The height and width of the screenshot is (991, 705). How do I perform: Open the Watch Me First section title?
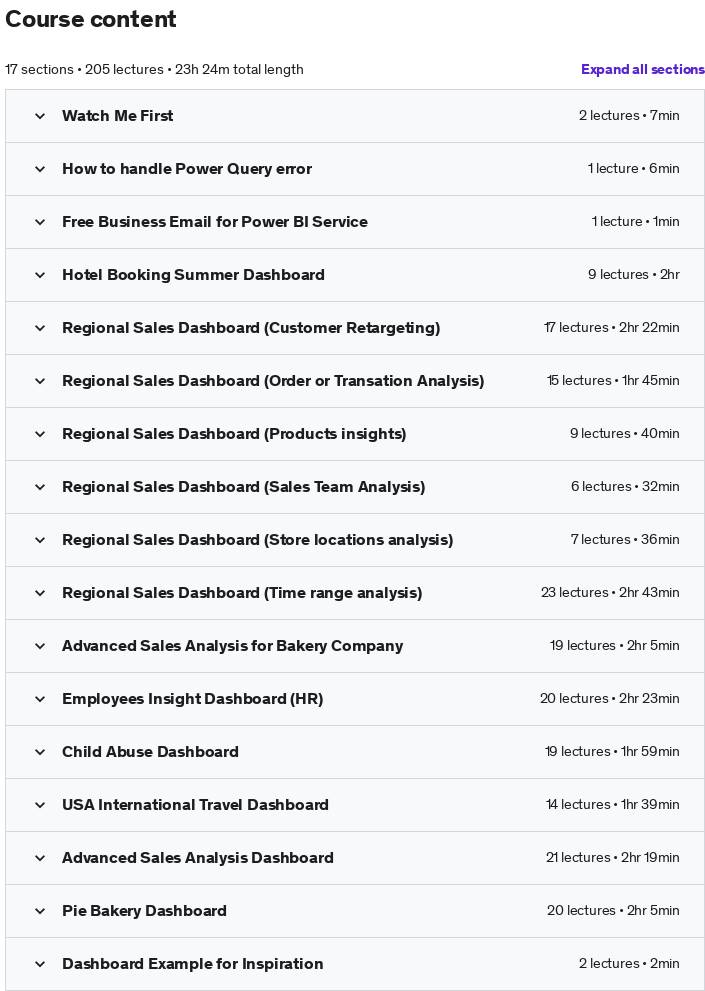118,116
